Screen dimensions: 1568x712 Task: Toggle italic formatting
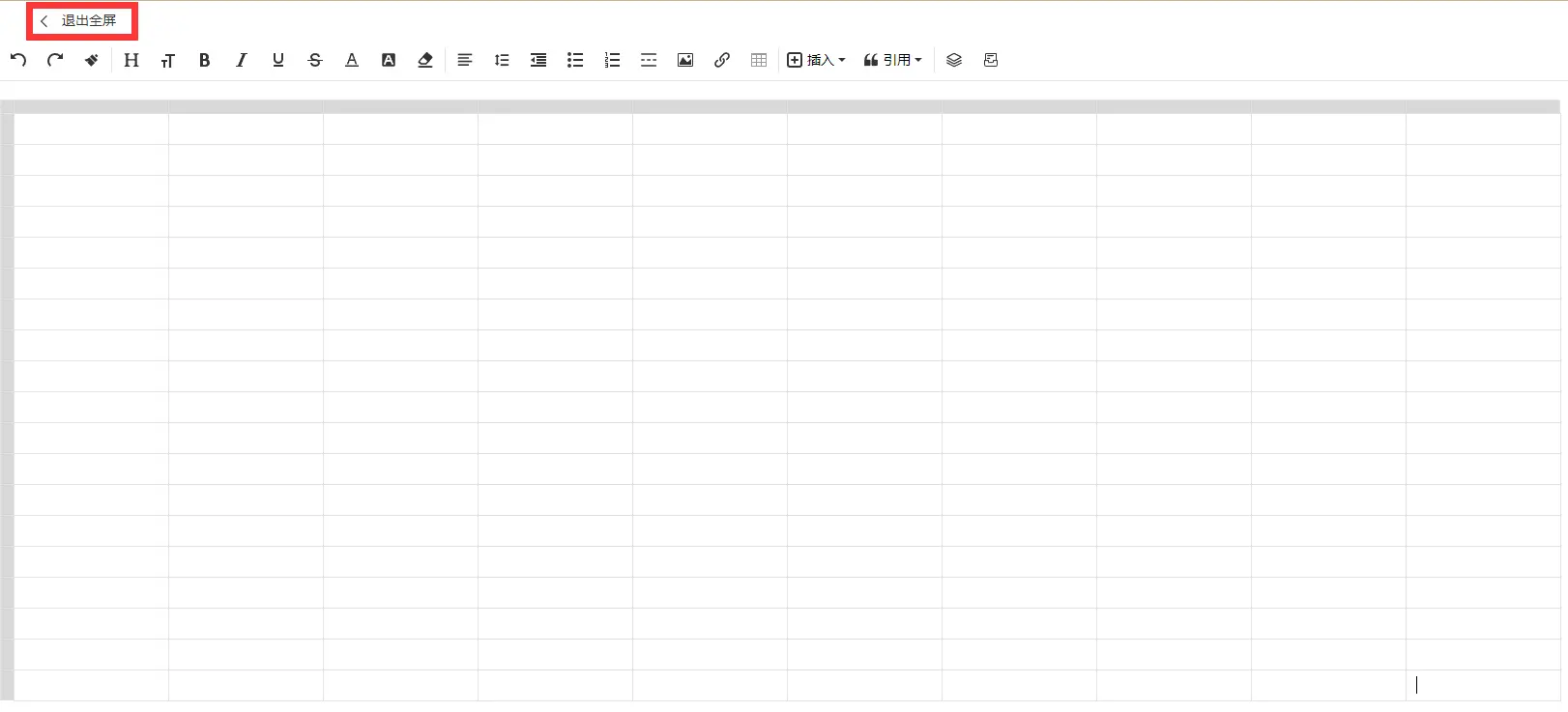point(242,60)
